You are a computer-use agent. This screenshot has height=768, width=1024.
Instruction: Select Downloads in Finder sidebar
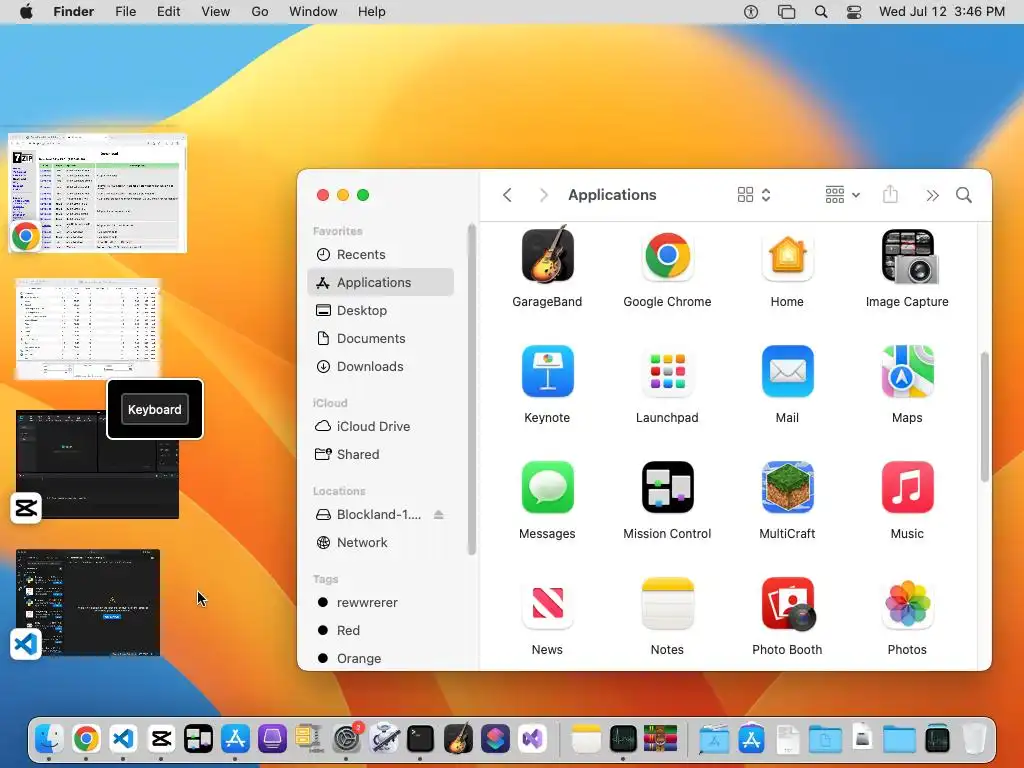(380, 367)
